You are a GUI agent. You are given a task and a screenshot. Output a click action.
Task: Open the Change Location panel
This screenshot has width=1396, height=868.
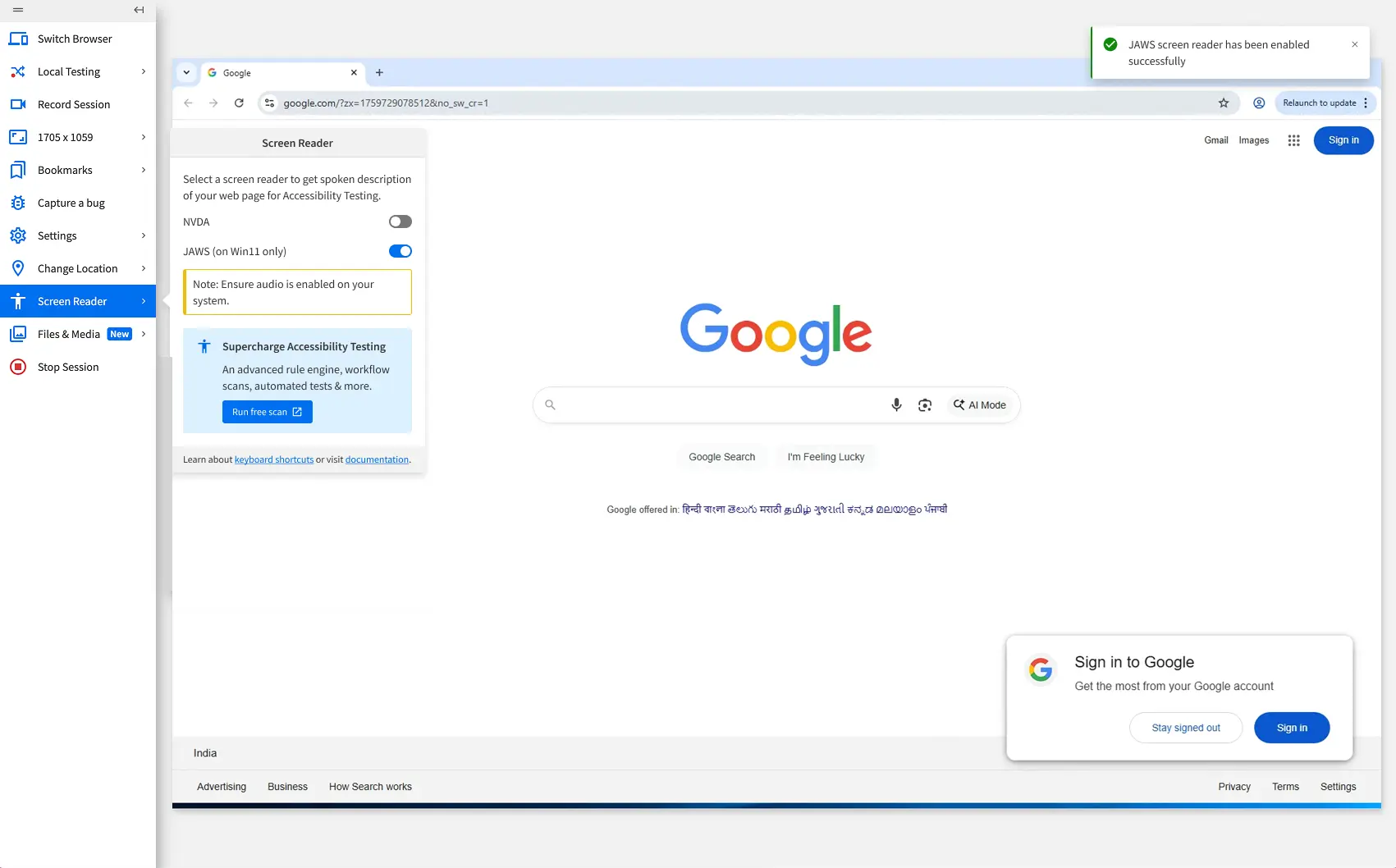point(77,268)
